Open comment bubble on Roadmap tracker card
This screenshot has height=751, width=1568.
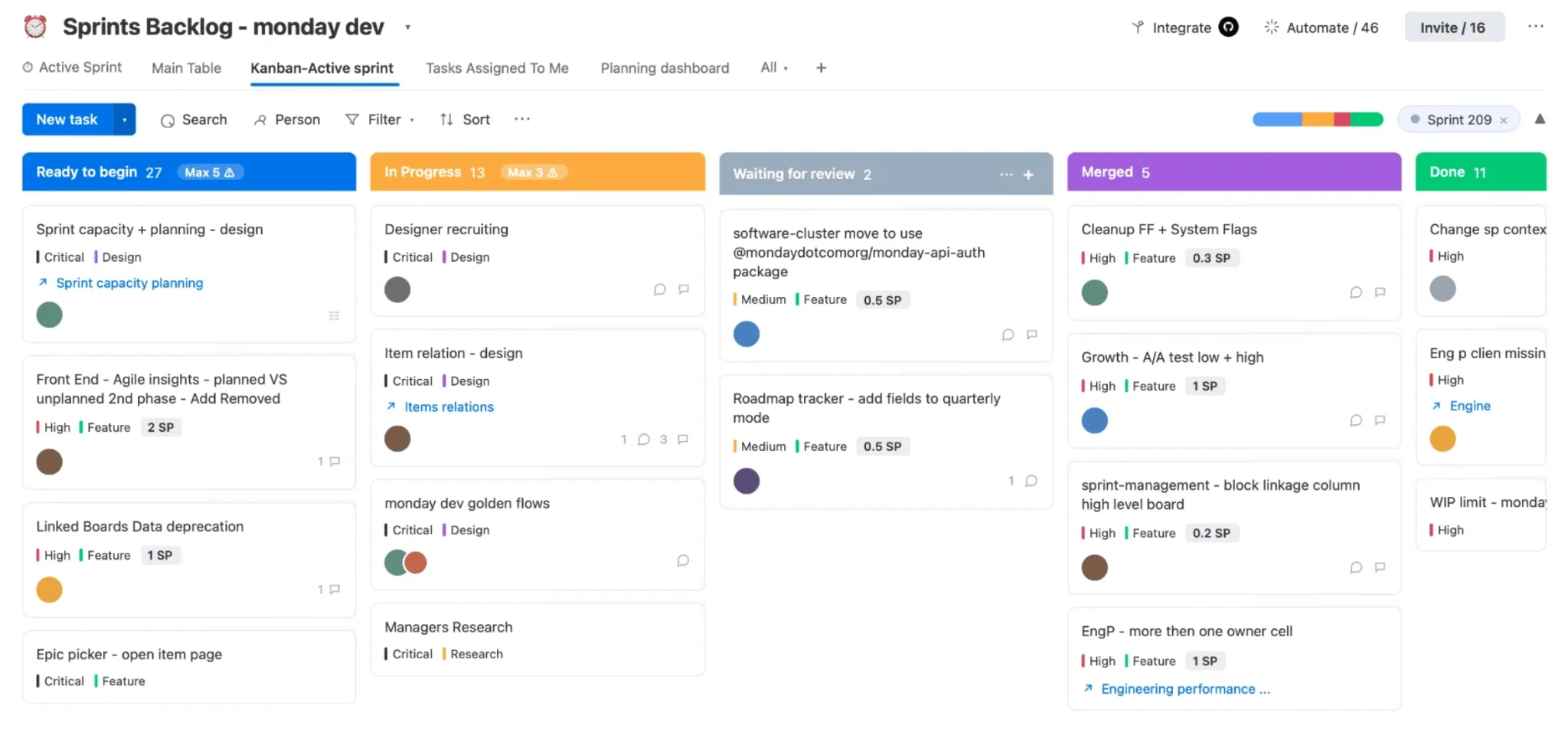coord(1031,481)
